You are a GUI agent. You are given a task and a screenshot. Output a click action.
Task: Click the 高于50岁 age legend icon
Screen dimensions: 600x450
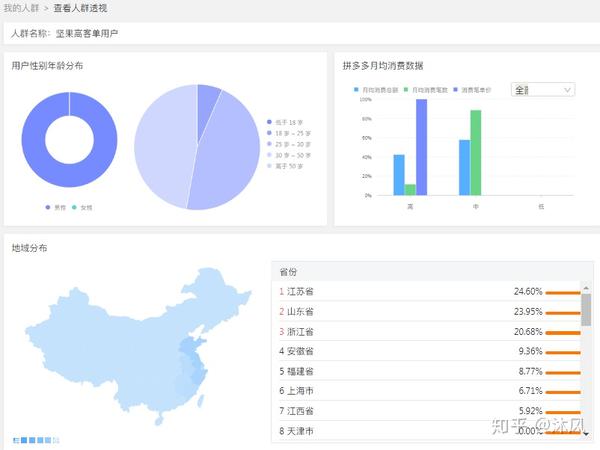(x=269, y=166)
